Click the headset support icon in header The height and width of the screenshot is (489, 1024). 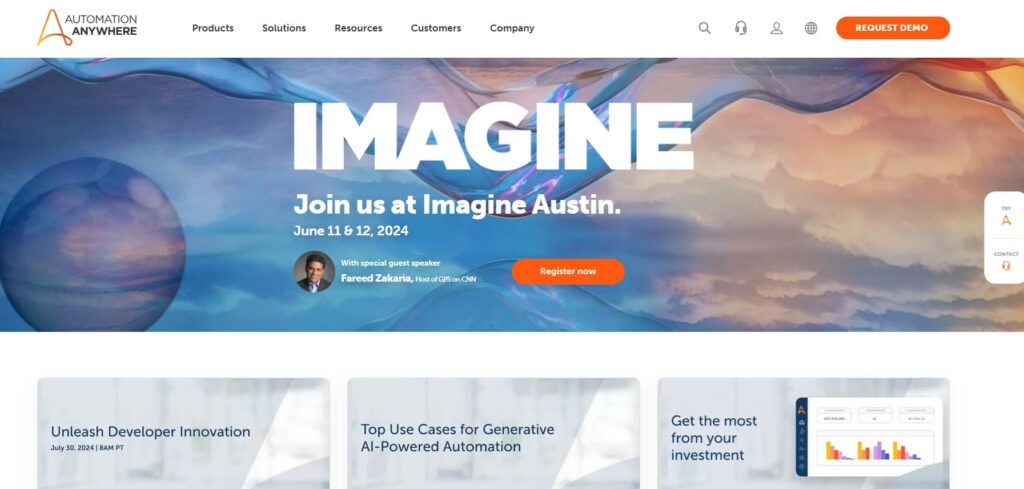[741, 28]
